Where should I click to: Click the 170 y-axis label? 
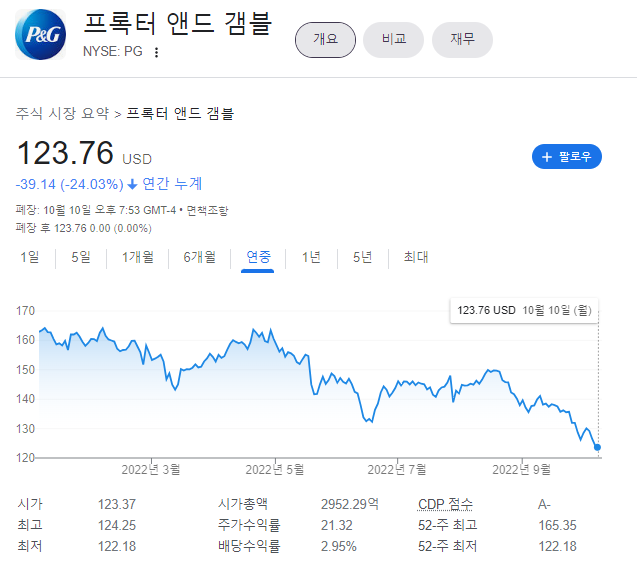[26, 311]
